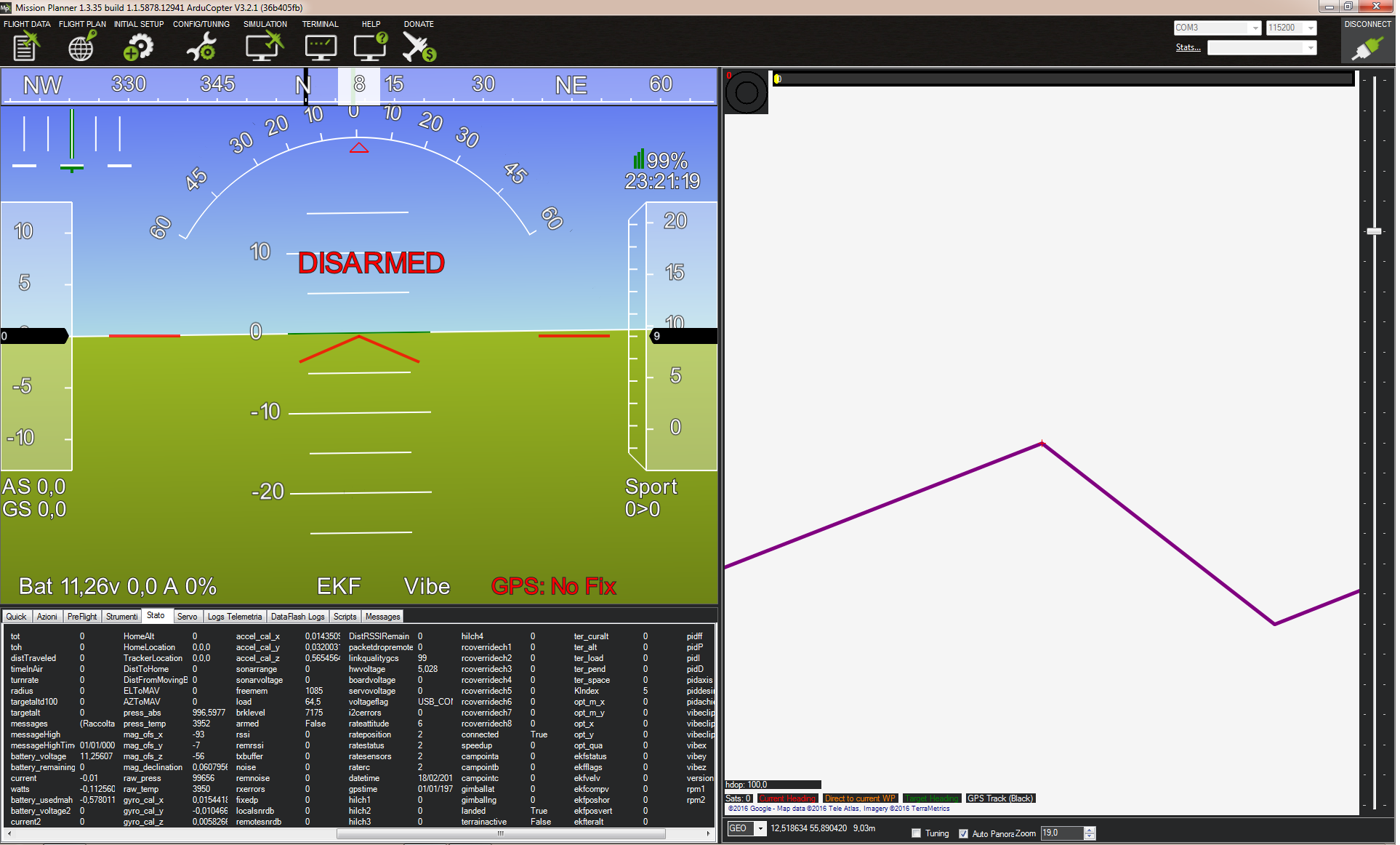Click the 99% link quality indicator on HUD
This screenshot has height=845, width=1400.
pyautogui.click(x=660, y=160)
